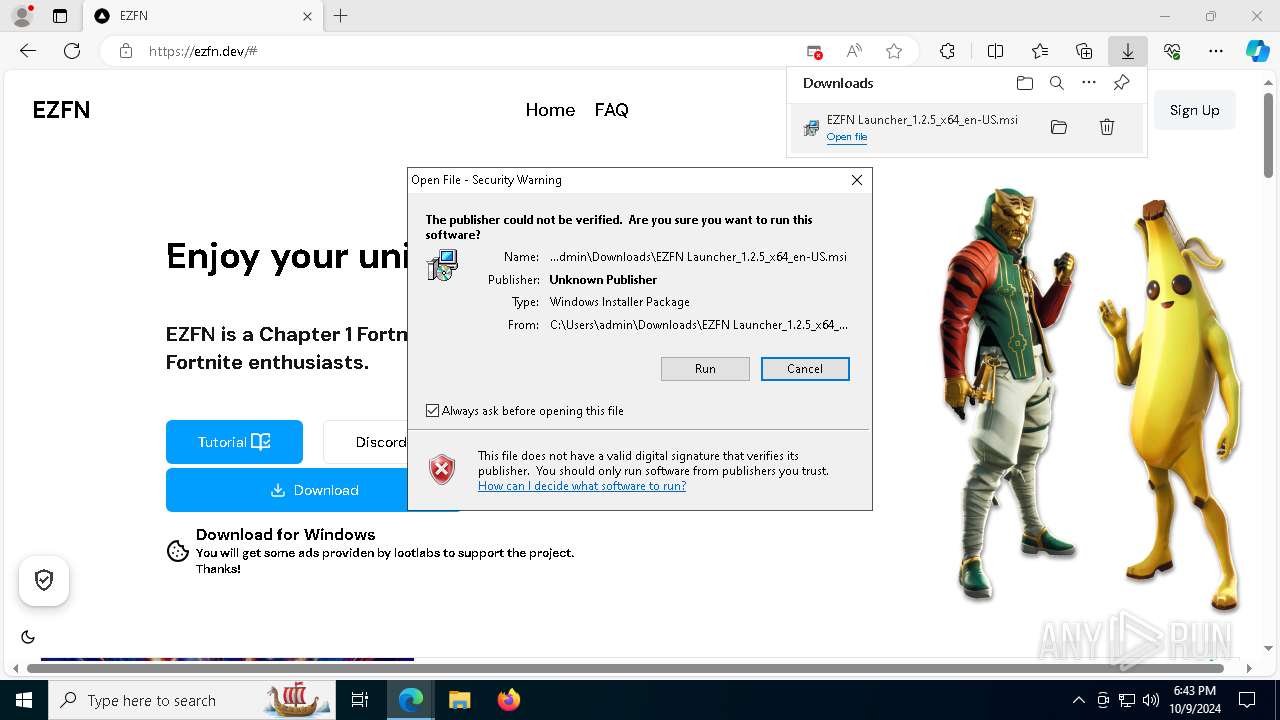Click the EZFN site logo
The width and height of the screenshot is (1280, 720).
(x=61, y=110)
